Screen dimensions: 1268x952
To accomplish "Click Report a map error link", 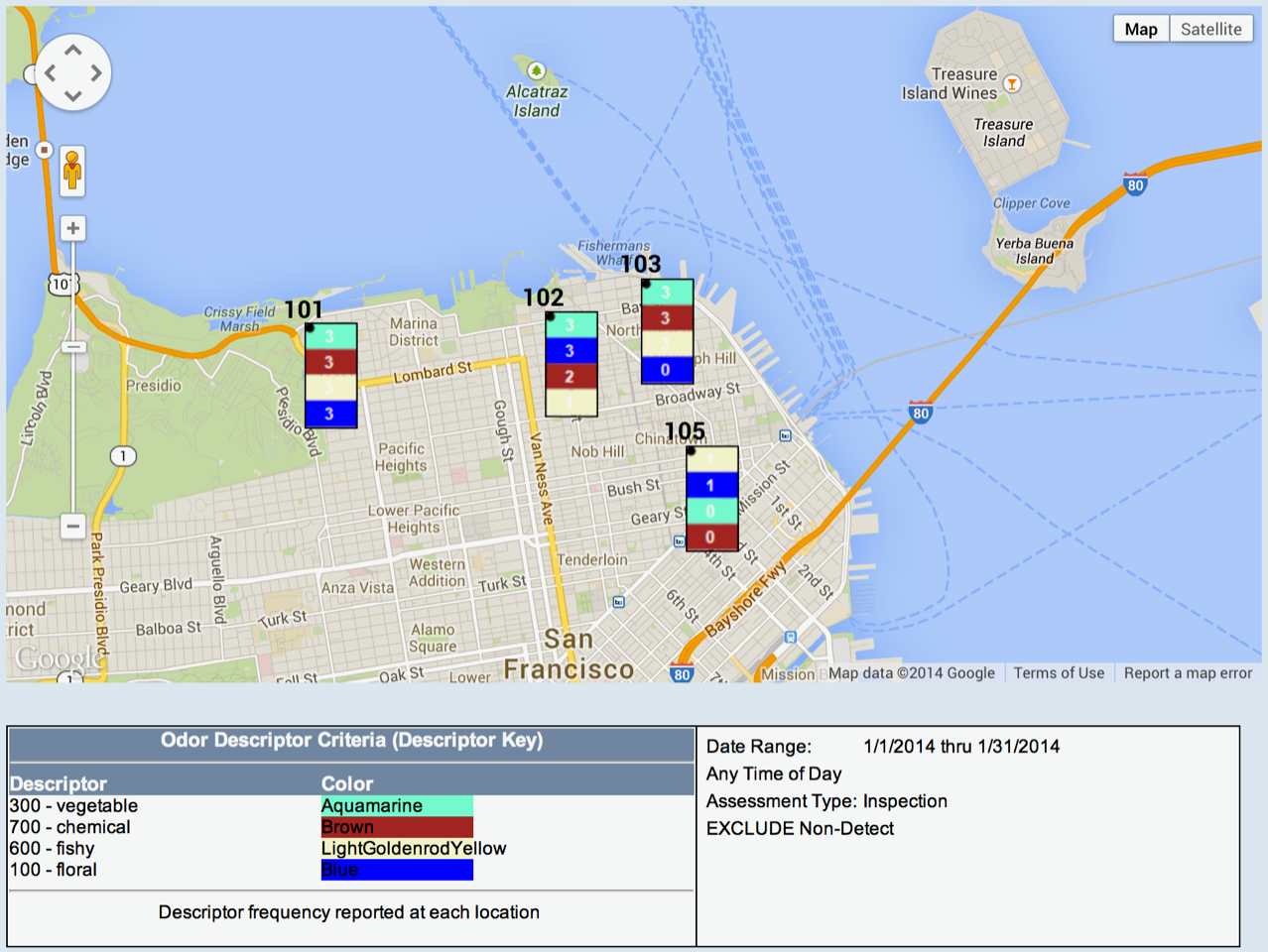I will [x=1188, y=673].
